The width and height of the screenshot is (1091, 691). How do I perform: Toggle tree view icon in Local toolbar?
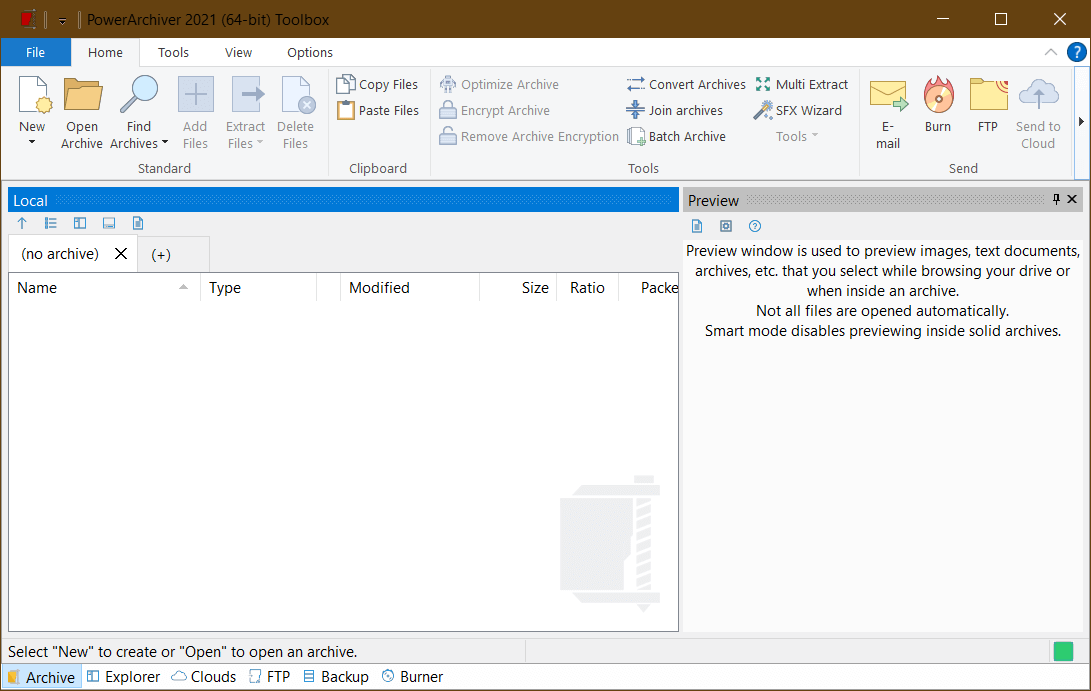click(x=51, y=223)
